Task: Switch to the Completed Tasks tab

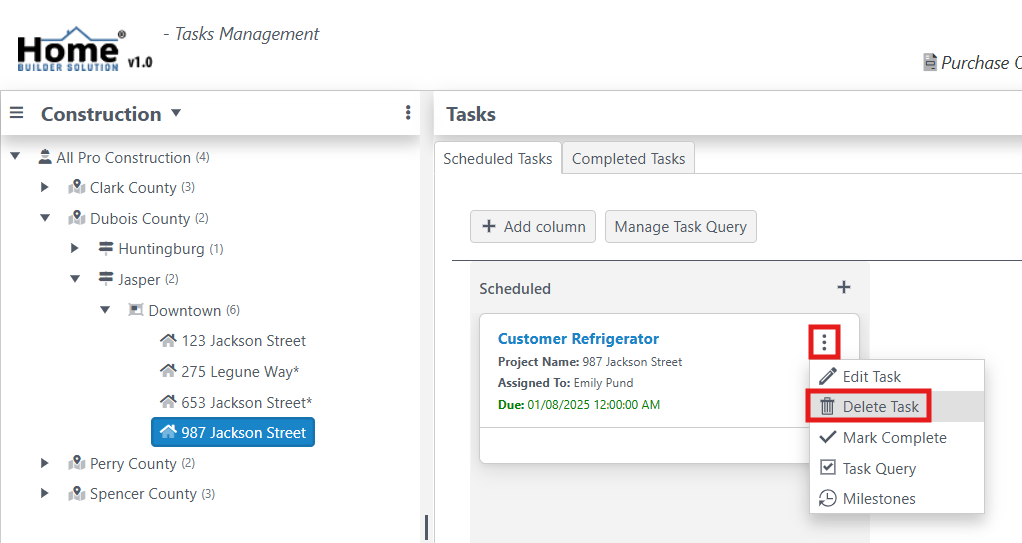Action: pos(628,158)
